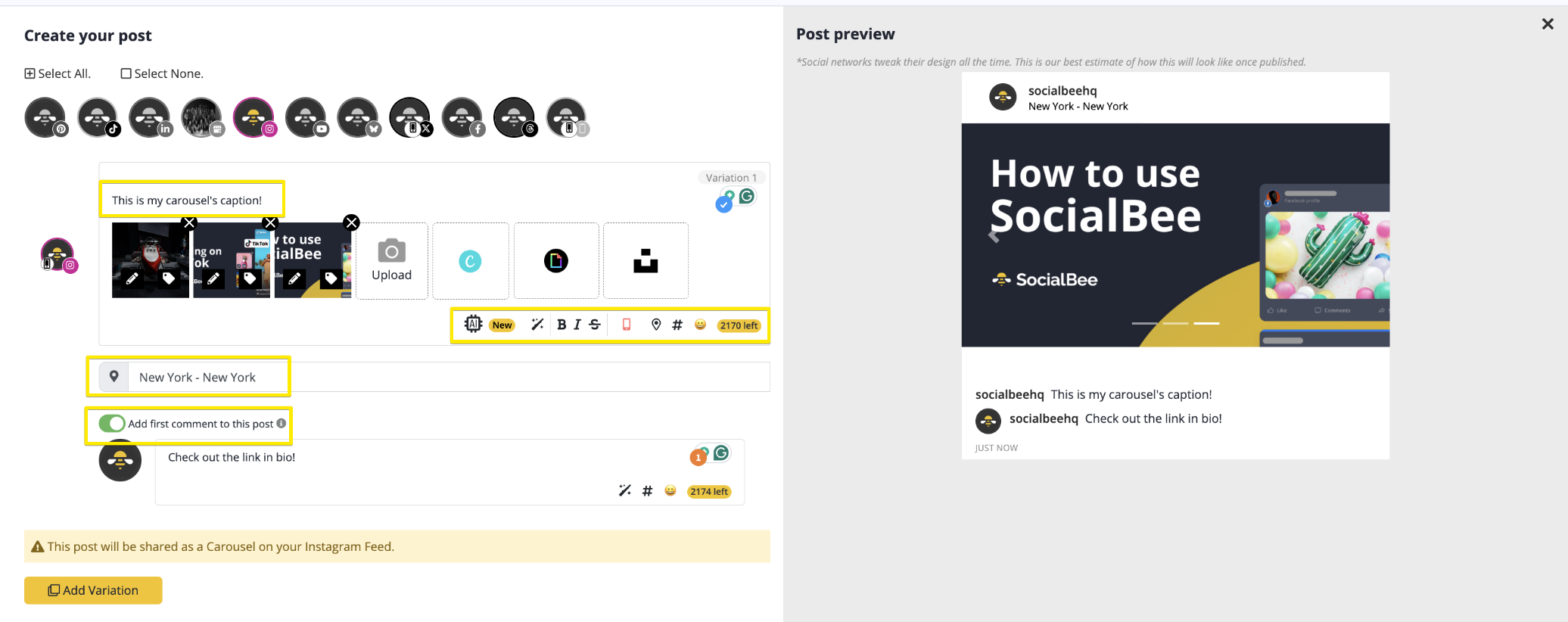Open the Unsplash media tile
The height and width of the screenshot is (622, 1568).
click(646, 261)
